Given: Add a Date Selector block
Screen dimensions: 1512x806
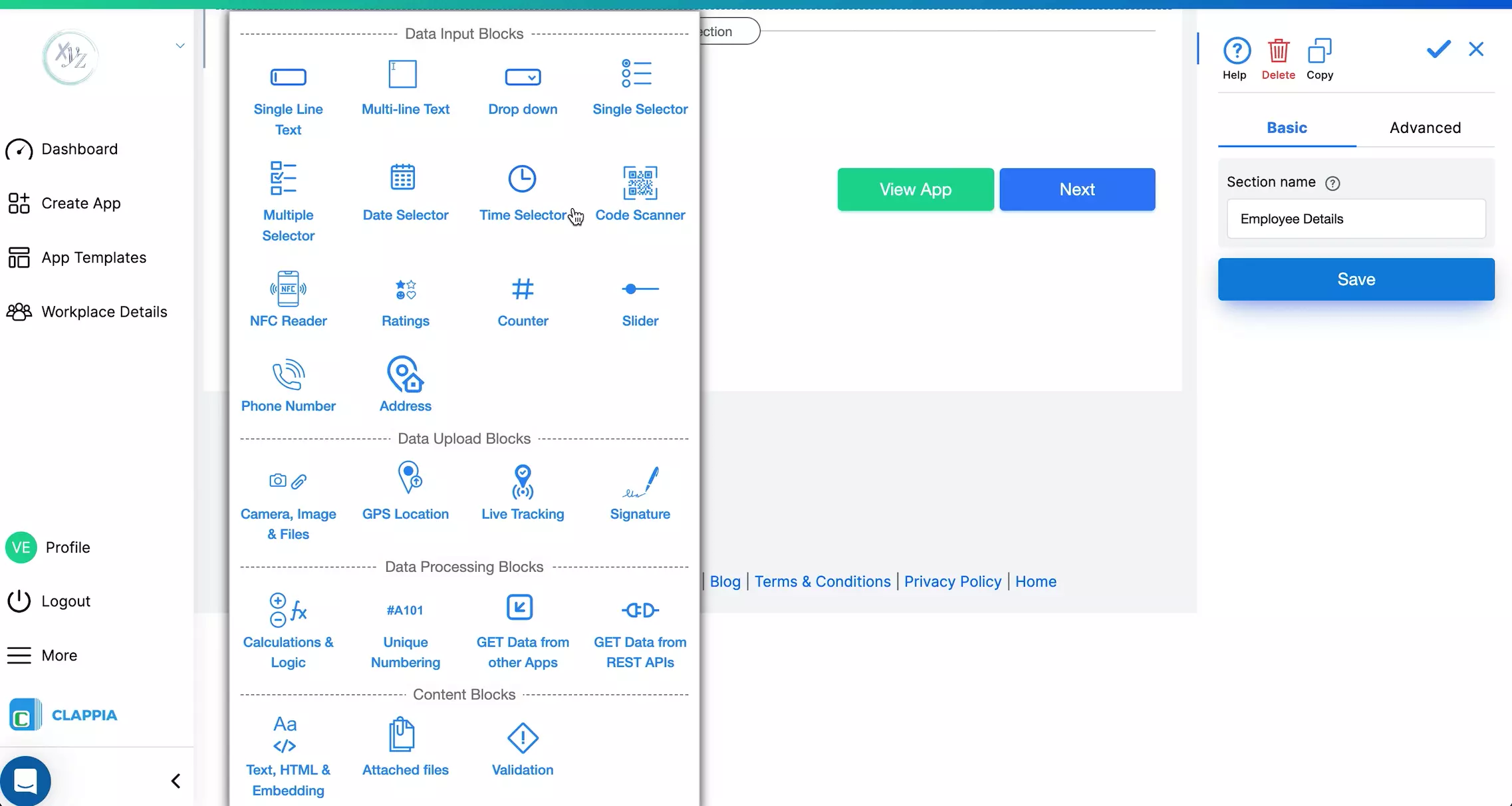Looking at the screenshot, I should coord(404,193).
